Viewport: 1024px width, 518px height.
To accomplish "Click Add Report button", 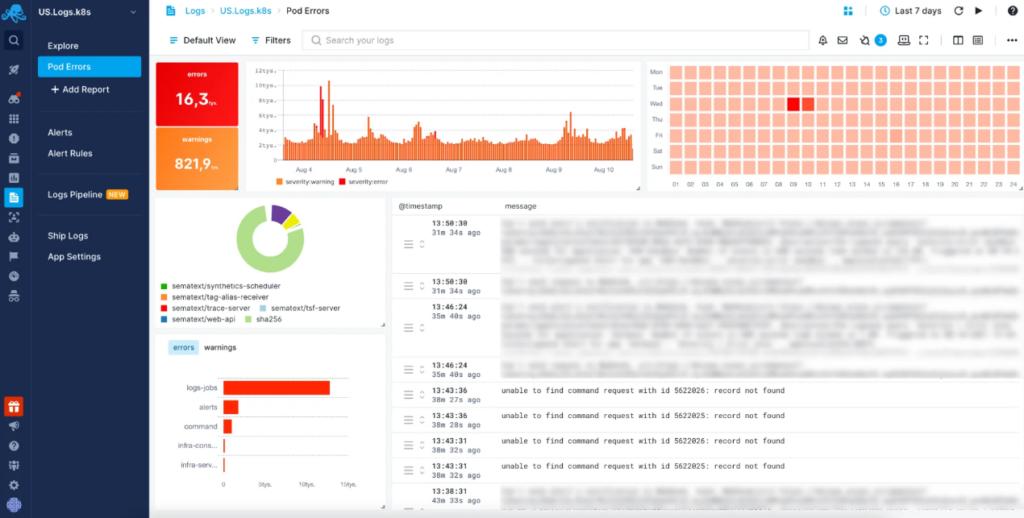I will pos(80,89).
